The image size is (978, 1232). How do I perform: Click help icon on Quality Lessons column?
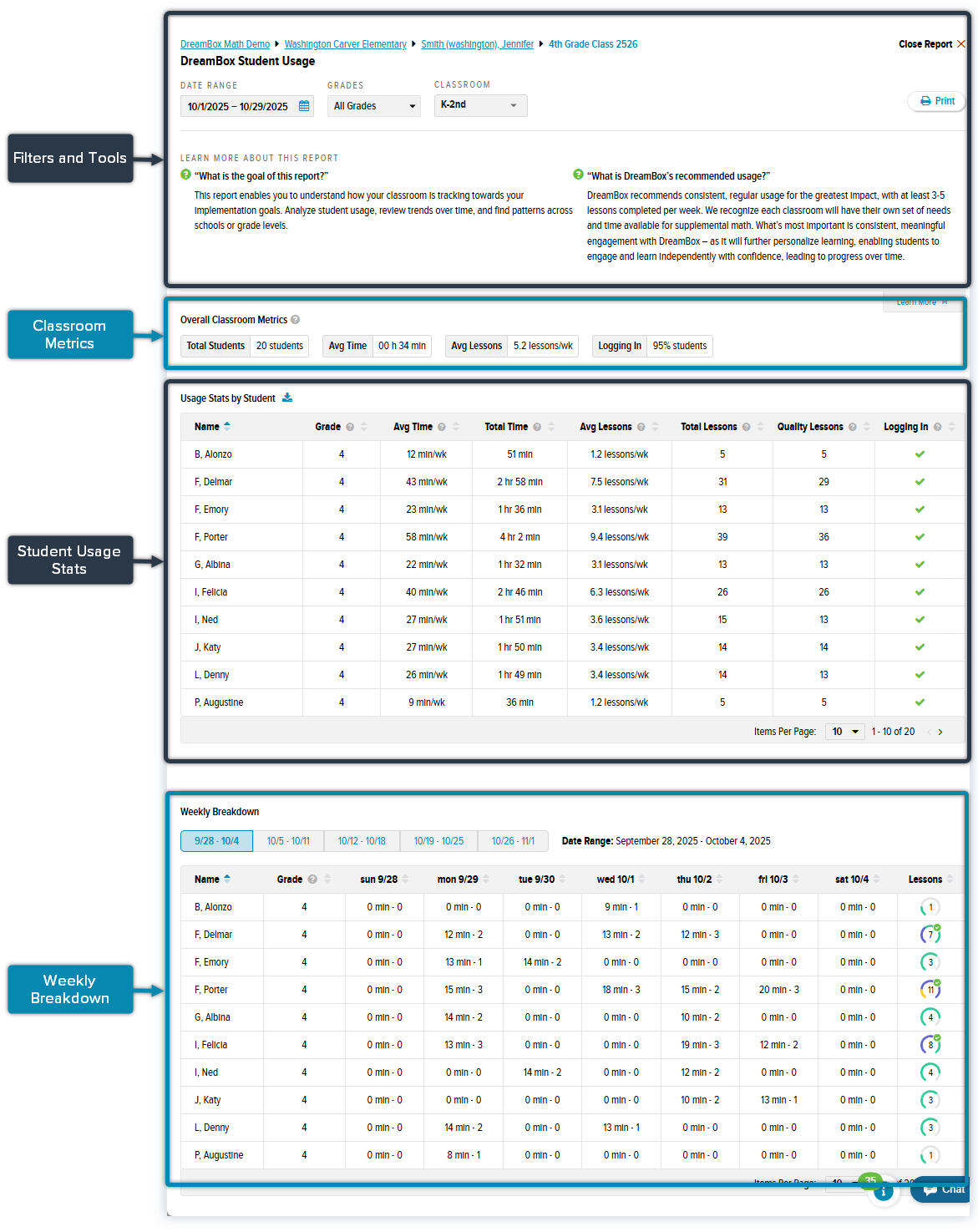pyautogui.click(x=852, y=427)
